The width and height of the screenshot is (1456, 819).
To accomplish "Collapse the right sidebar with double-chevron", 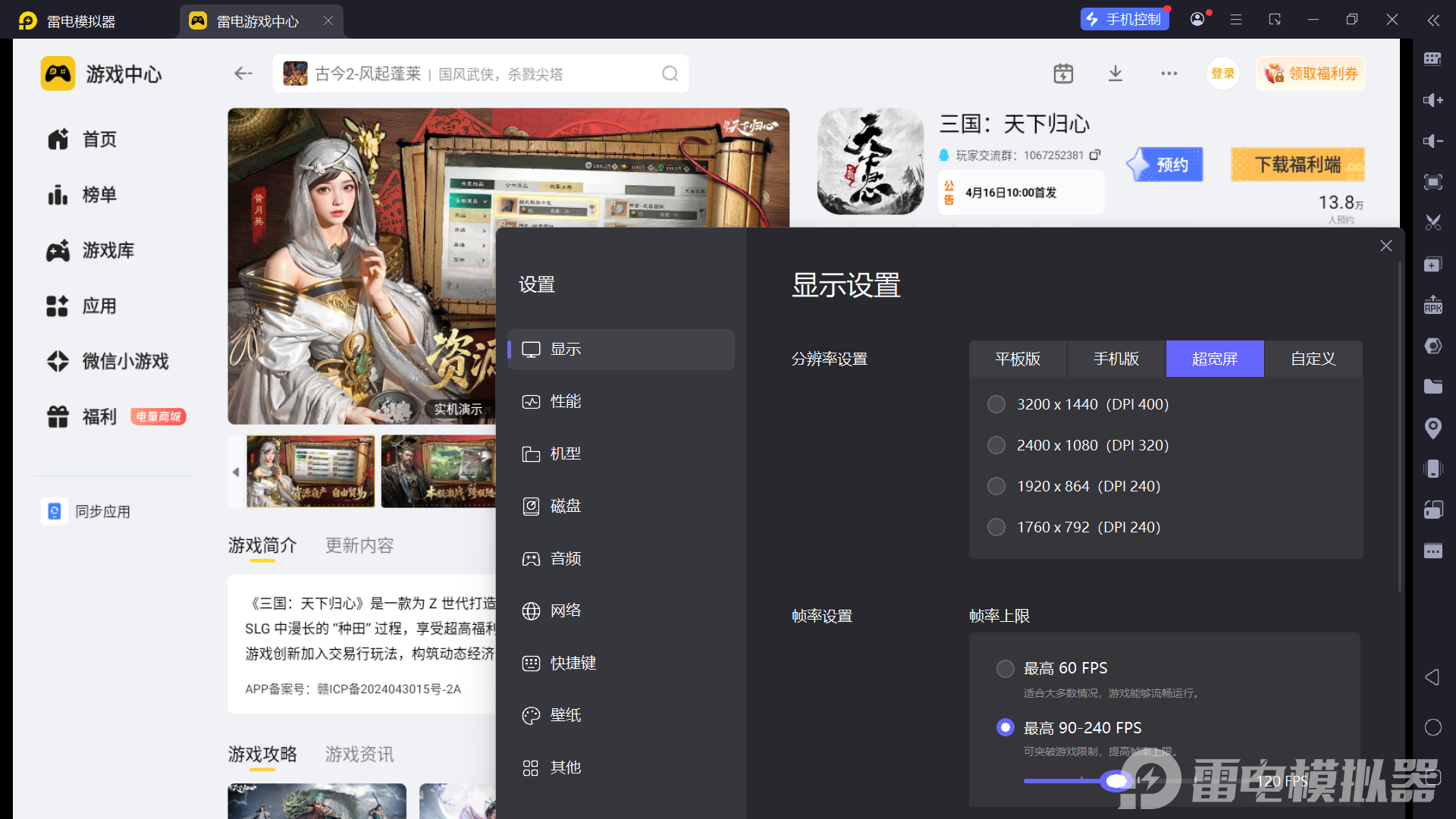I will pos(1432,20).
